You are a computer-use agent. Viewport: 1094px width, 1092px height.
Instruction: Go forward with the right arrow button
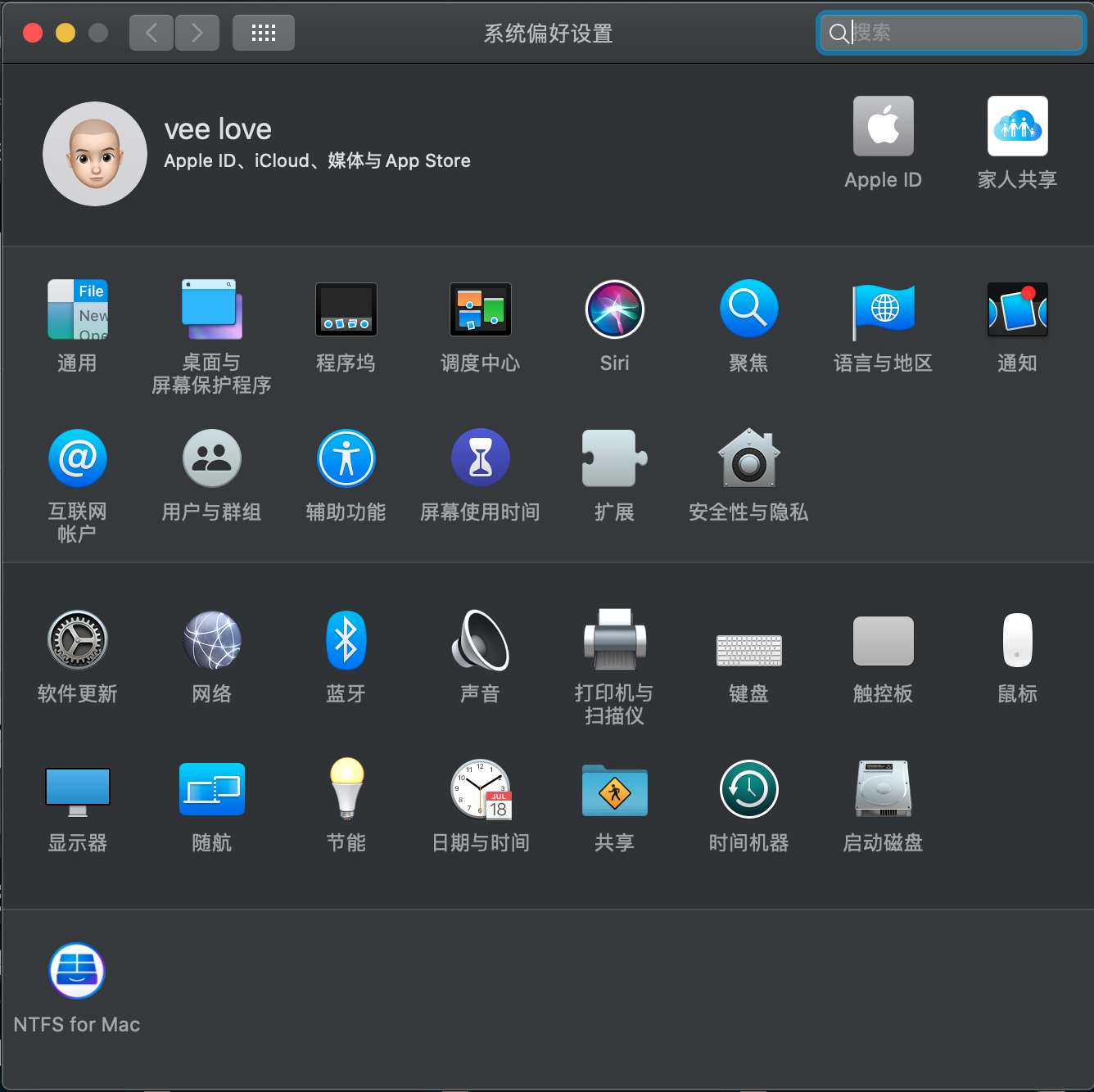point(197,33)
